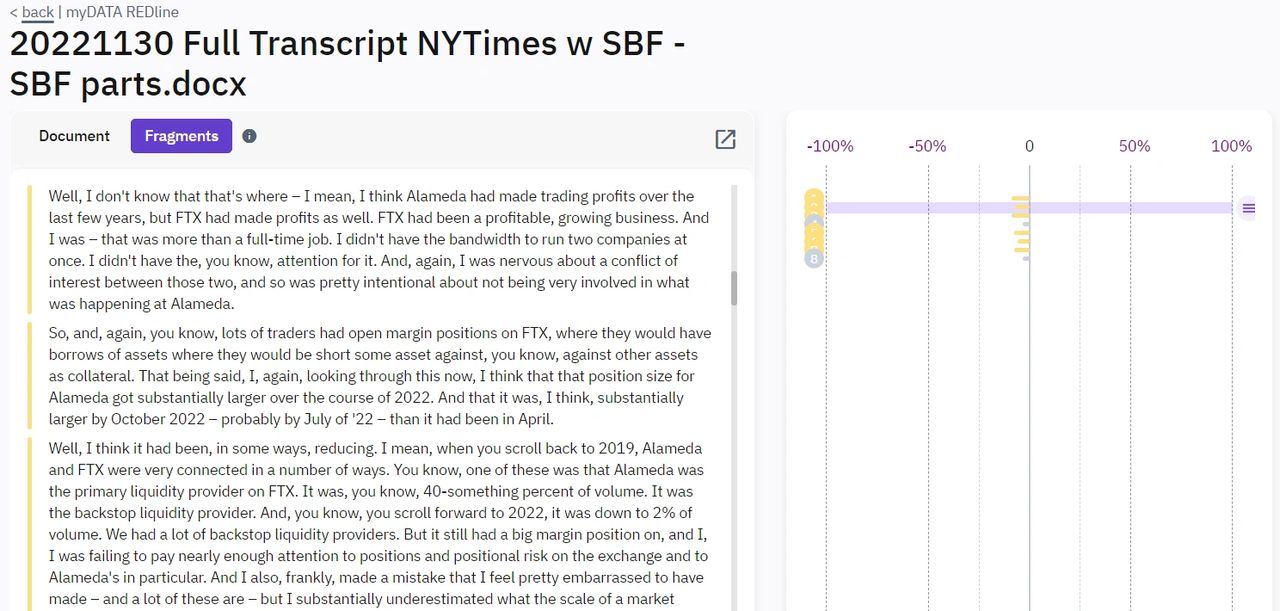Switch to the Document tab

point(74,136)
